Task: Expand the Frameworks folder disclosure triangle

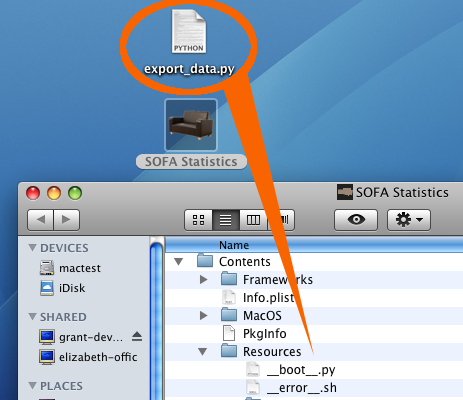Action: point(203,279)
